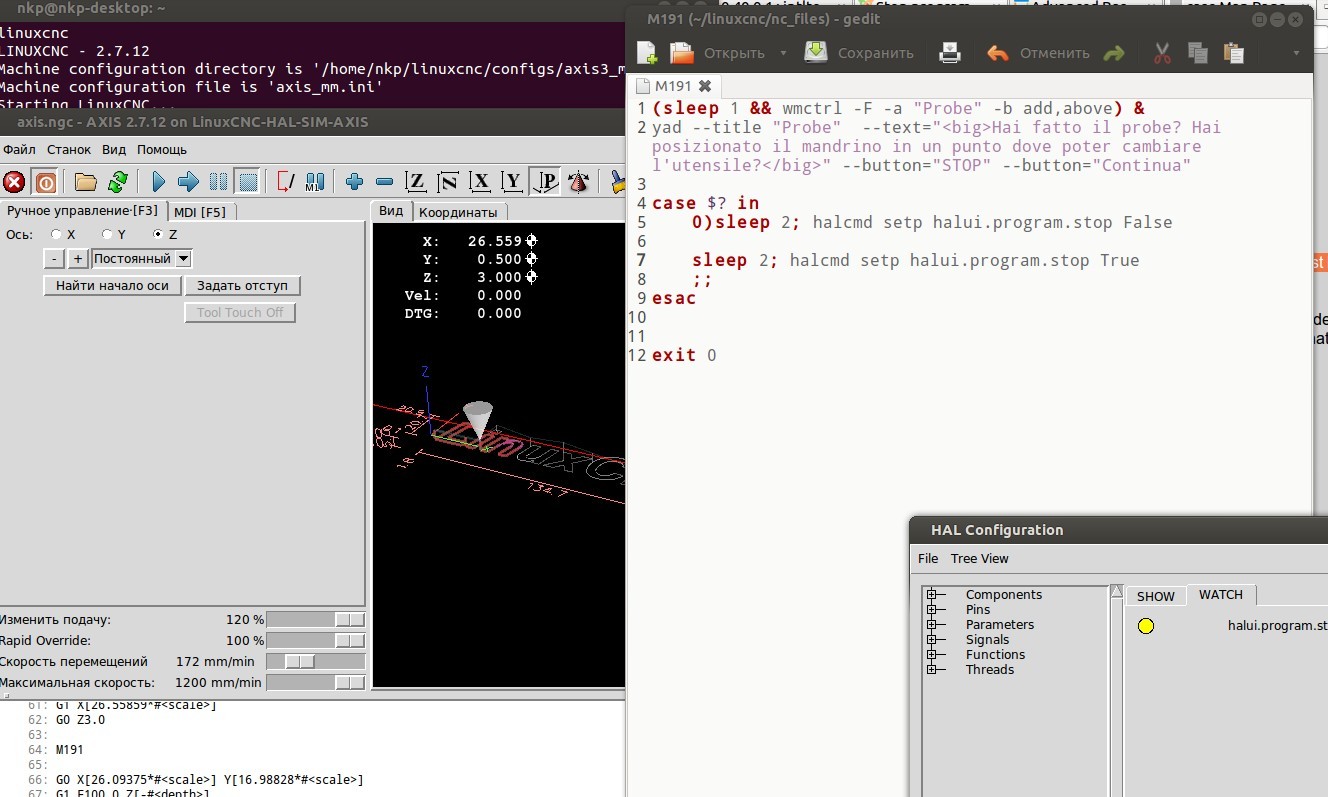This screenshot has height=797, width=1328.
Task: Expand Functions tree node
Action: click(x=931, y=655)
